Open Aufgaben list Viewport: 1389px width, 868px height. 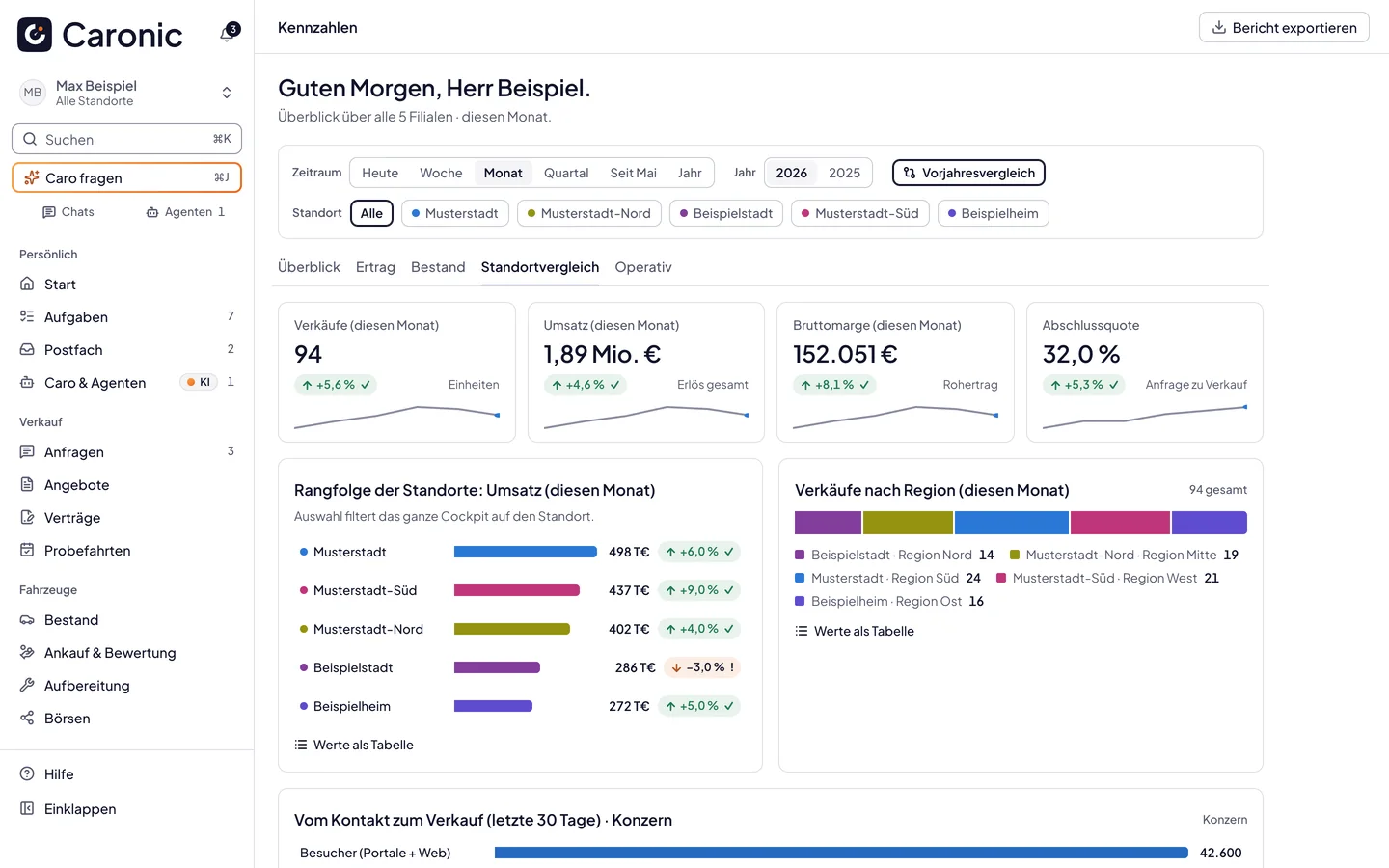pyautogui.click(x=126, y=317)
